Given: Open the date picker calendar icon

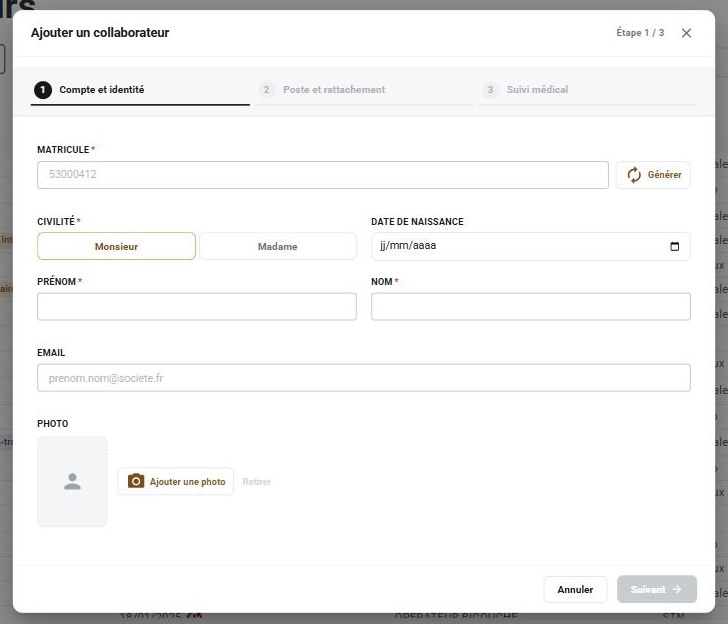Looking at the screenshot, I should click(675, 246).
